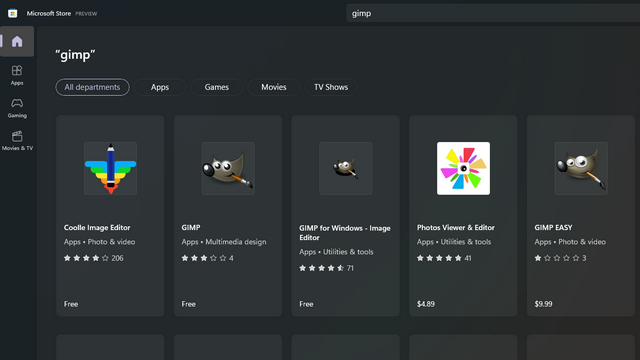Click GIMP for Windows 71 rating stars

pyautogui.click(x=326, y=268)
